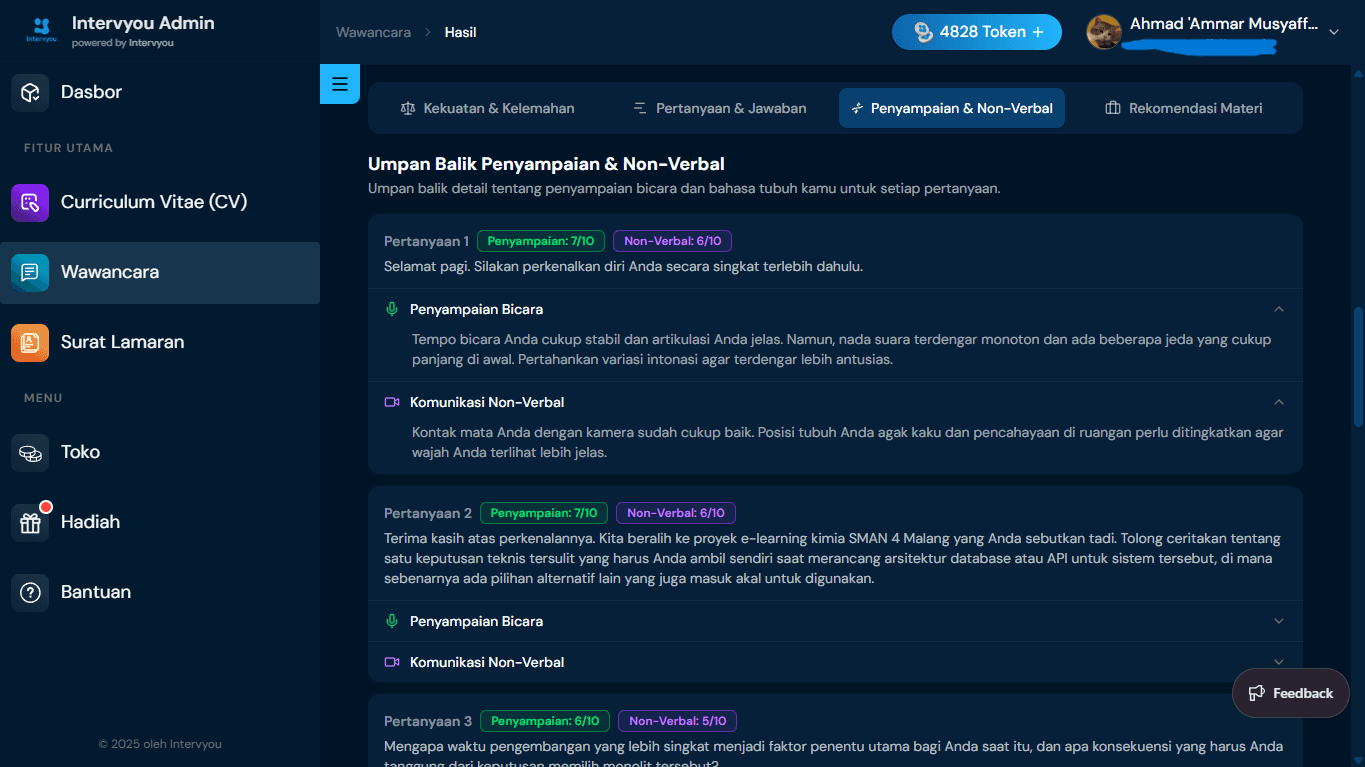This screenshot has width=1365, height=767.
Task: Switch to Kekuatan & Kelemahan tab
Action: [x=488, y=108]
